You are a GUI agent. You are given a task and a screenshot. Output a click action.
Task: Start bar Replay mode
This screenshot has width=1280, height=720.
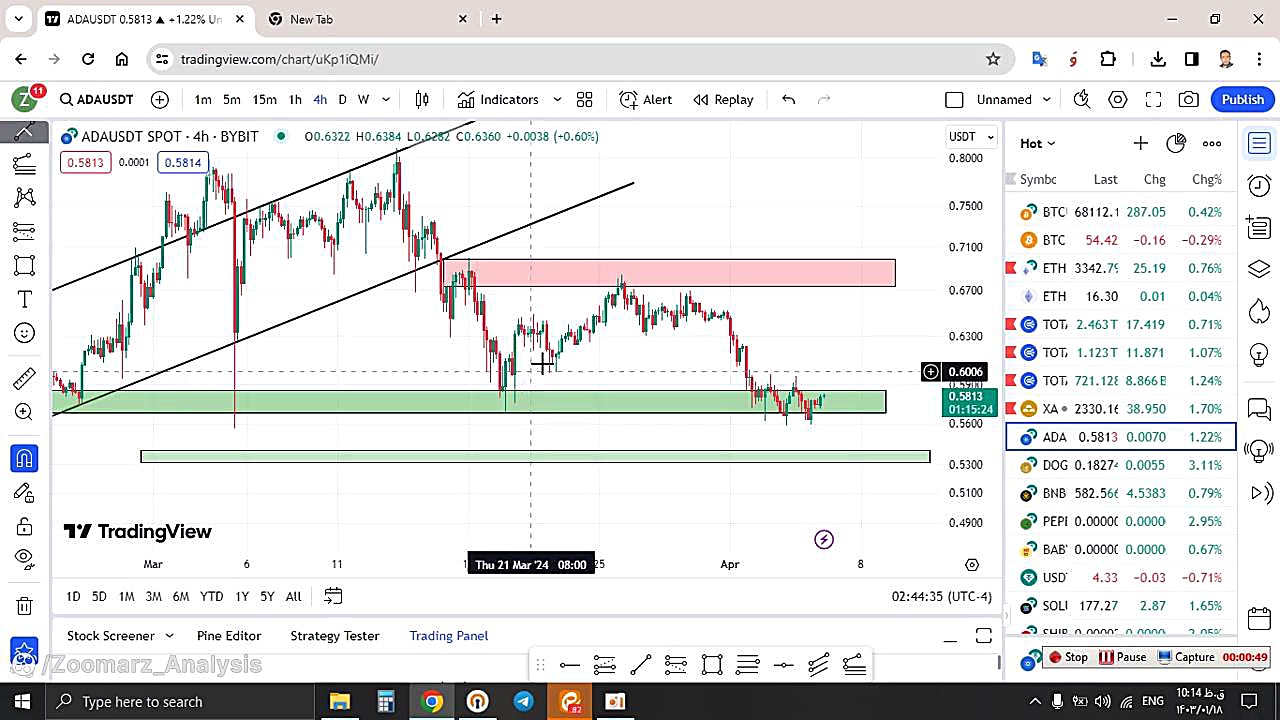722,99
